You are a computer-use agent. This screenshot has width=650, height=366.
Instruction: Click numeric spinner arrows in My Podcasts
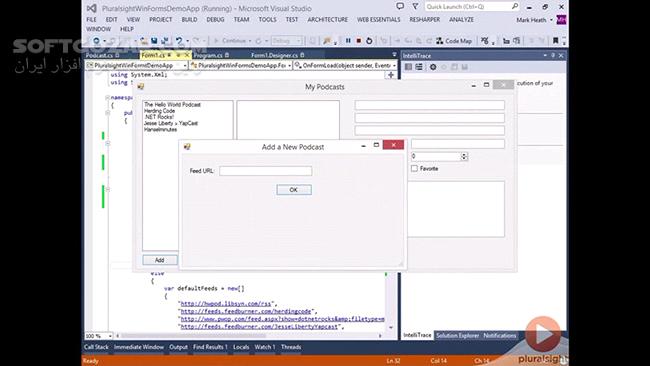pos(464,156)
